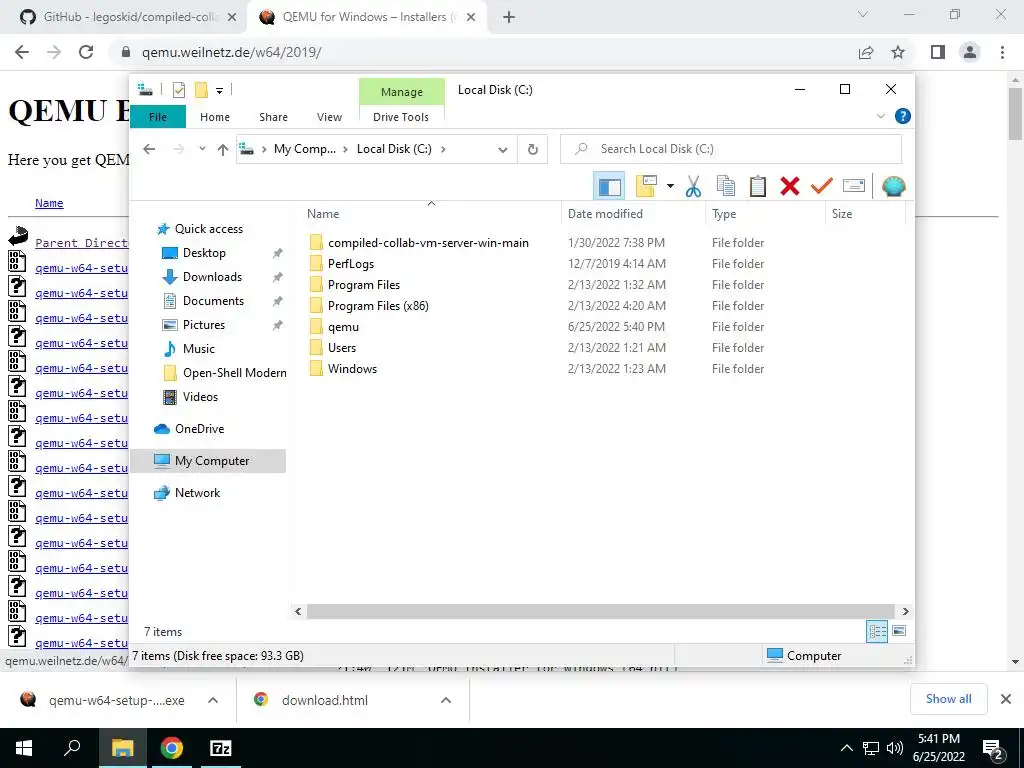Select Quick access in navigation pane
Viewport: 1024px width, 768px height.
[x=208, y=229]
